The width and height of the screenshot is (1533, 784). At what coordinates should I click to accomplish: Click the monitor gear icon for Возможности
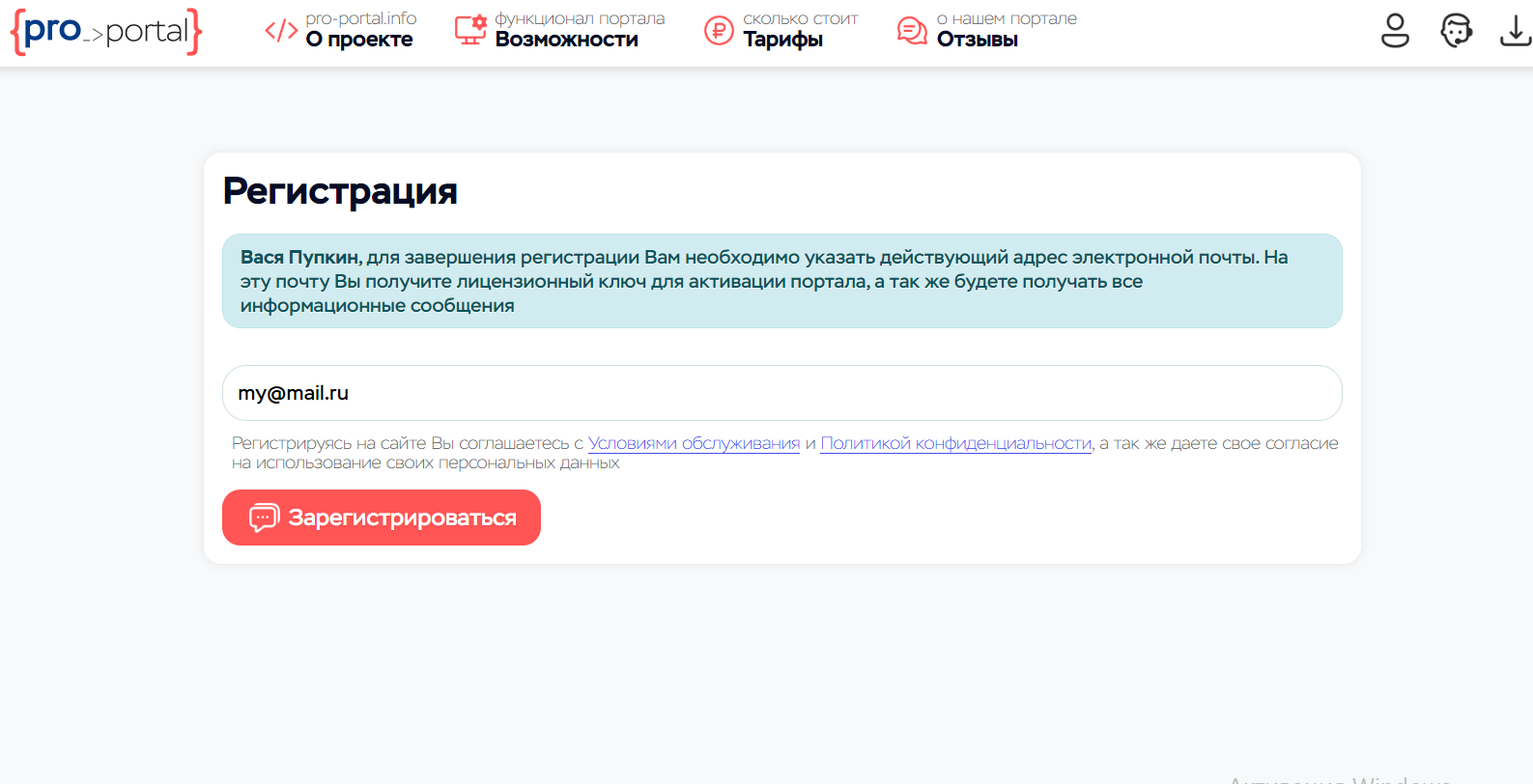click(x=470, y=31)
